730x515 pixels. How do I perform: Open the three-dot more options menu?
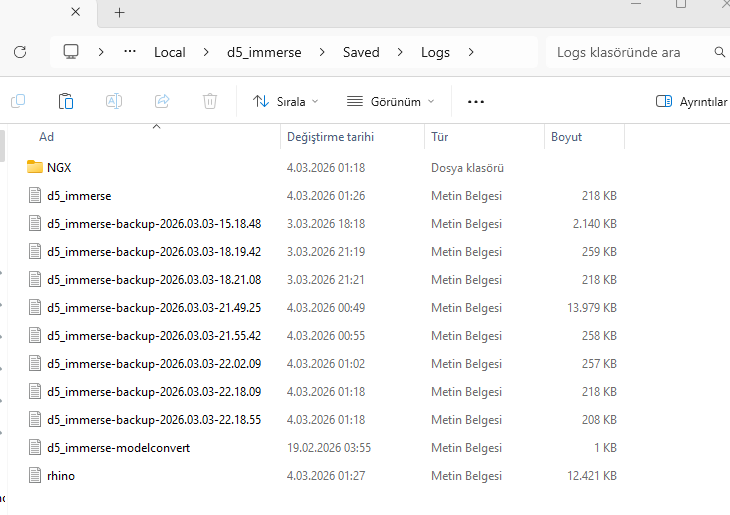click(476, 101)
